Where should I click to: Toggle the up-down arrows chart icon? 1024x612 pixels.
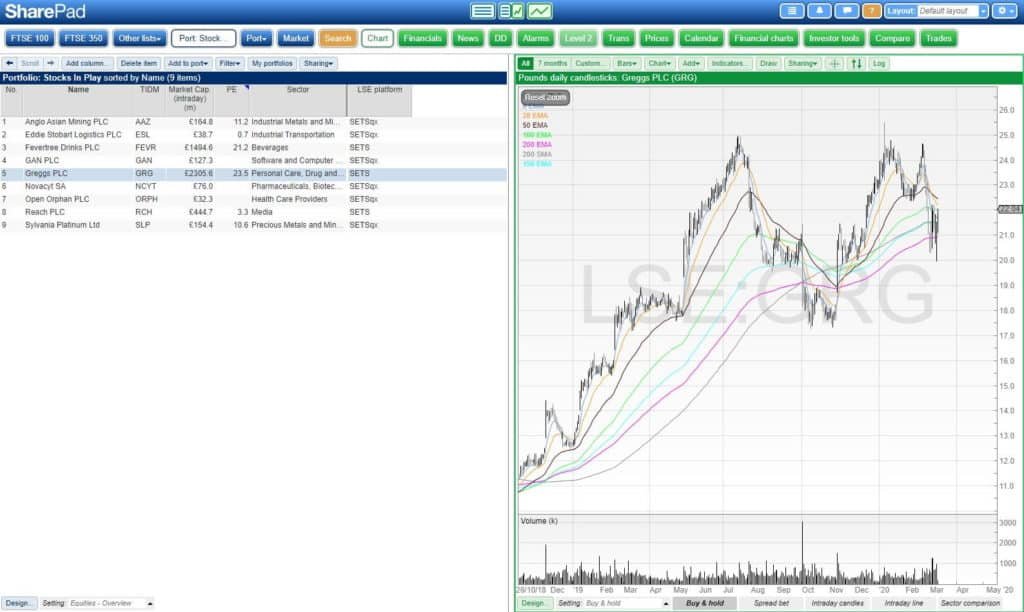tap(856, 63)
